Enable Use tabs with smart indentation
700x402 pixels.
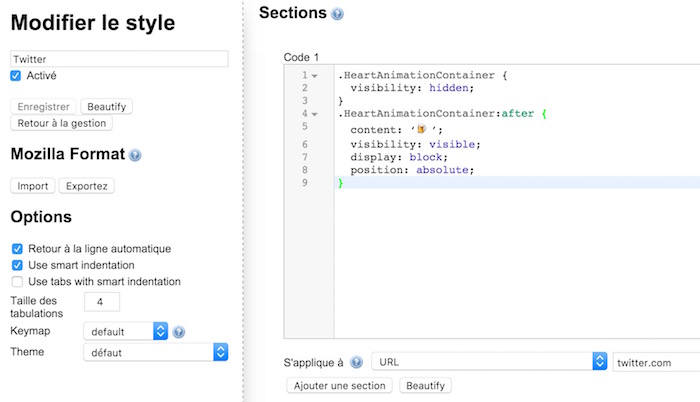click(16, 282)
